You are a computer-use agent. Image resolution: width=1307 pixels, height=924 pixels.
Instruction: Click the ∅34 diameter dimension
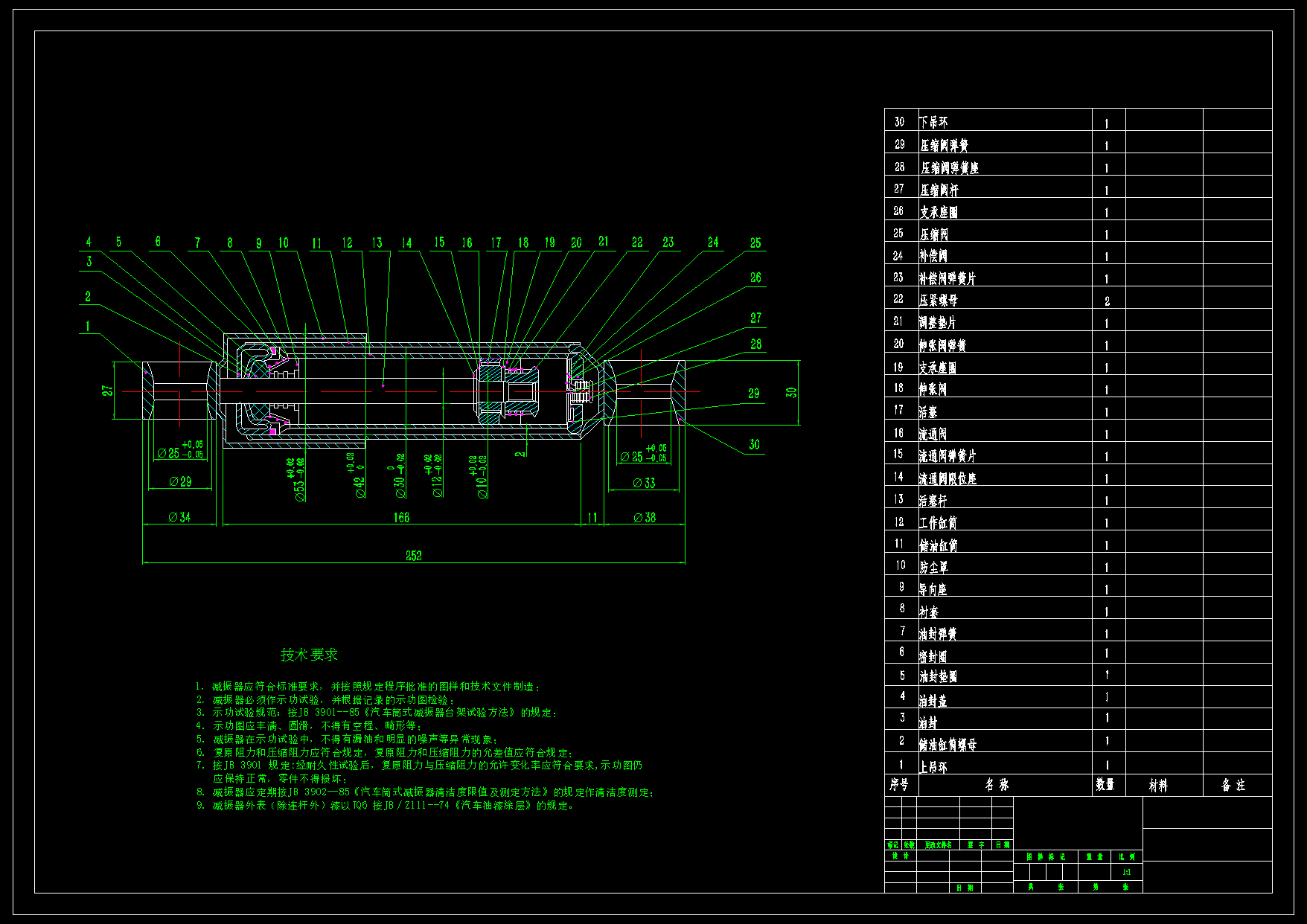pos(179,517)
